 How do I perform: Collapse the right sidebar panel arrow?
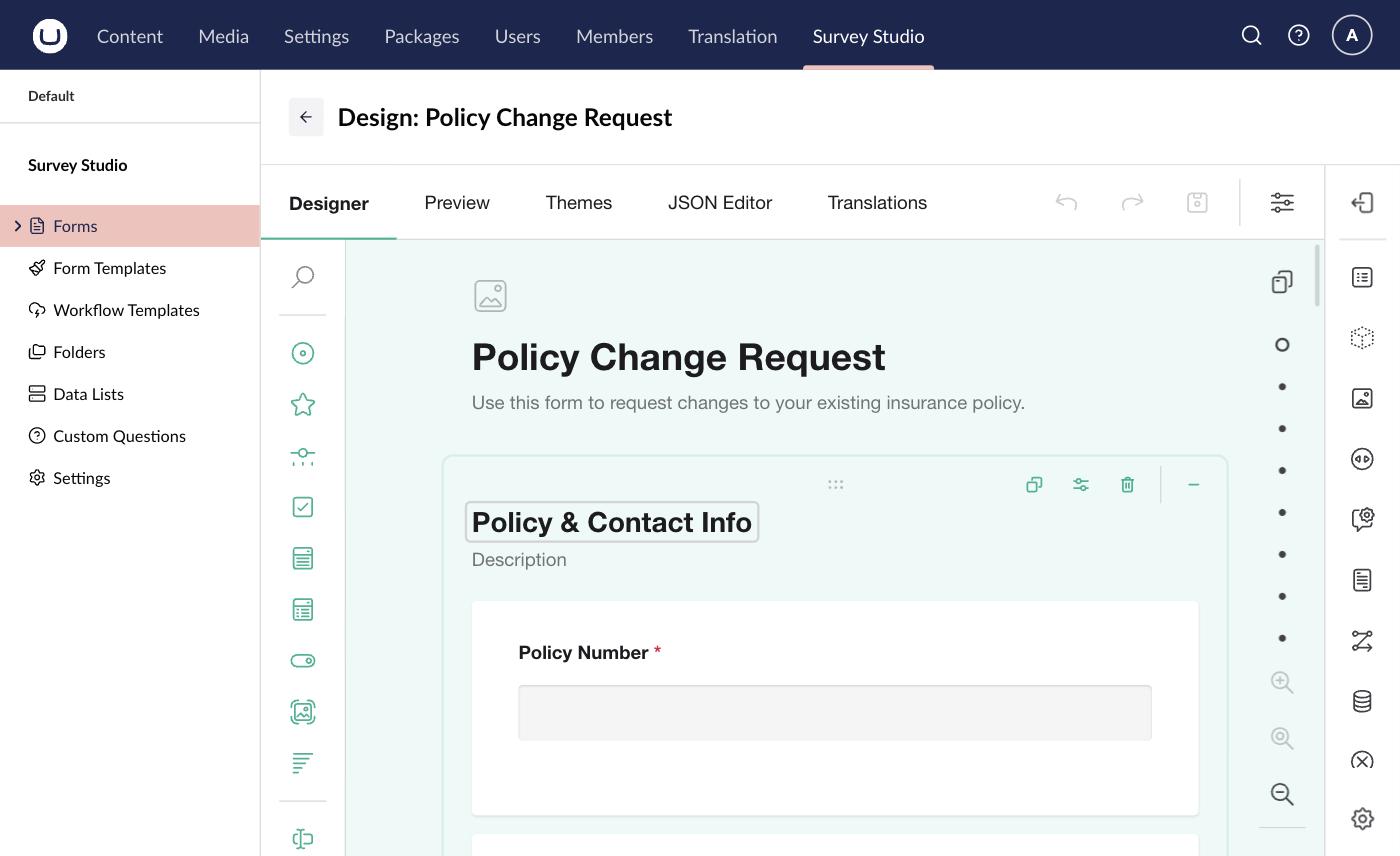(x=1362, y=203)
